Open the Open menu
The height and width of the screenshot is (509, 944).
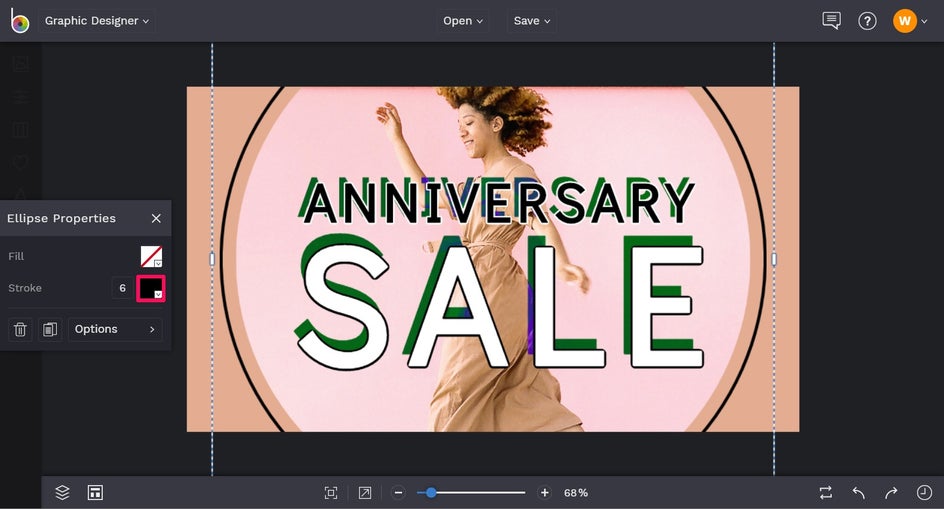pyautogui.click(x=462, y=20)
